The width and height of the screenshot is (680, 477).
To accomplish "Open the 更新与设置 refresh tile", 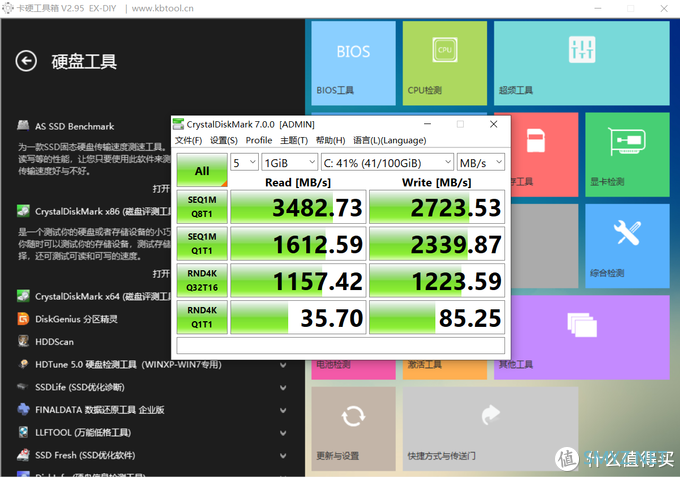I will click(353, 429).
